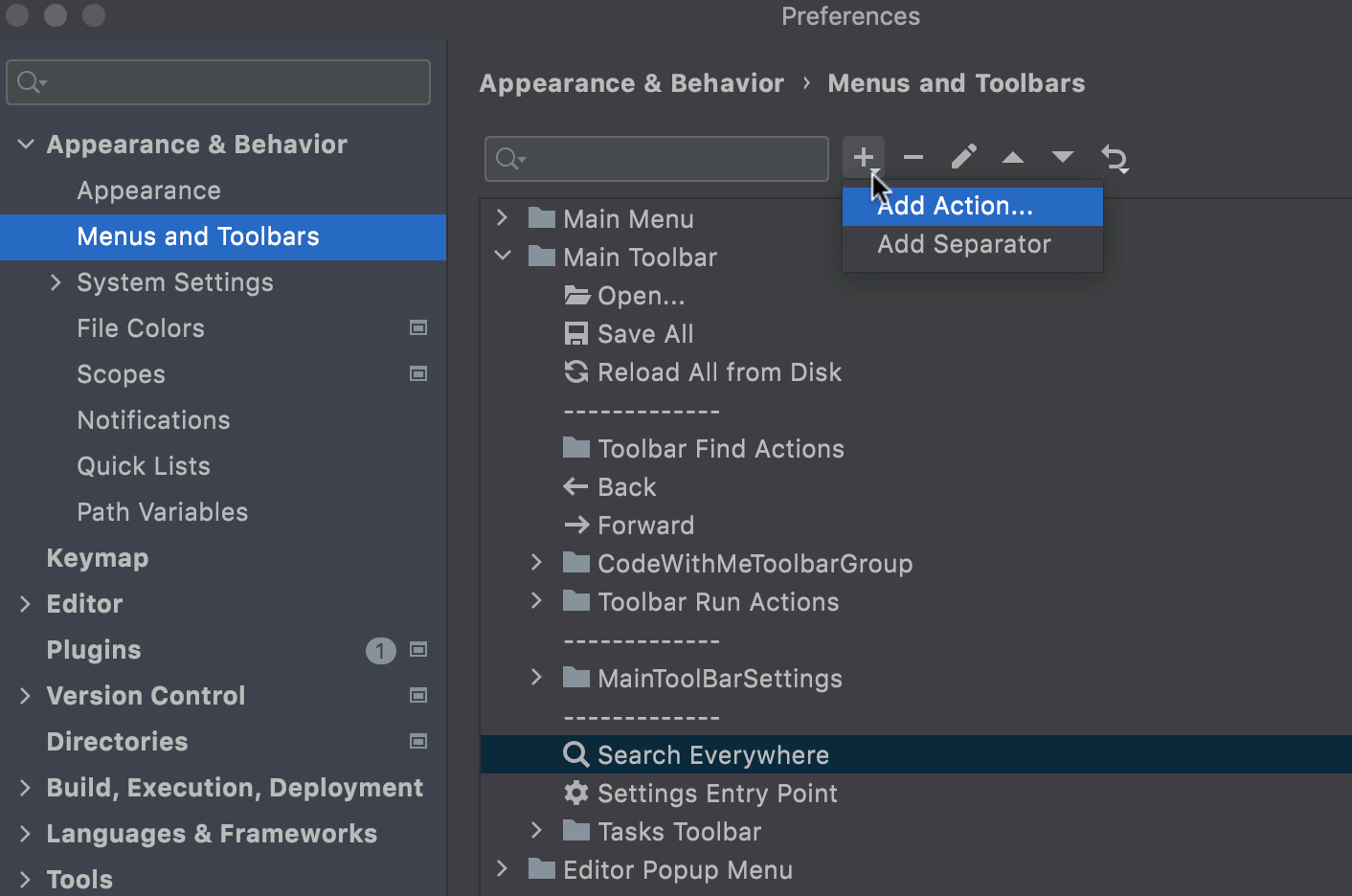Viewport: 1352px width, 896px height.
Task: Collapse the Appearance & Behavior section
Action: 26,145
